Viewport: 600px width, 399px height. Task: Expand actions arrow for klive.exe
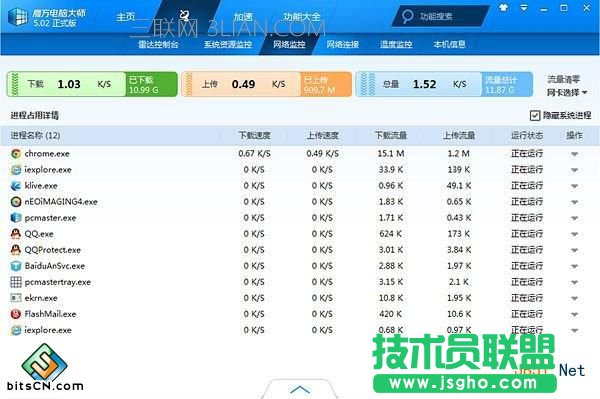click(x=574, y=186)
